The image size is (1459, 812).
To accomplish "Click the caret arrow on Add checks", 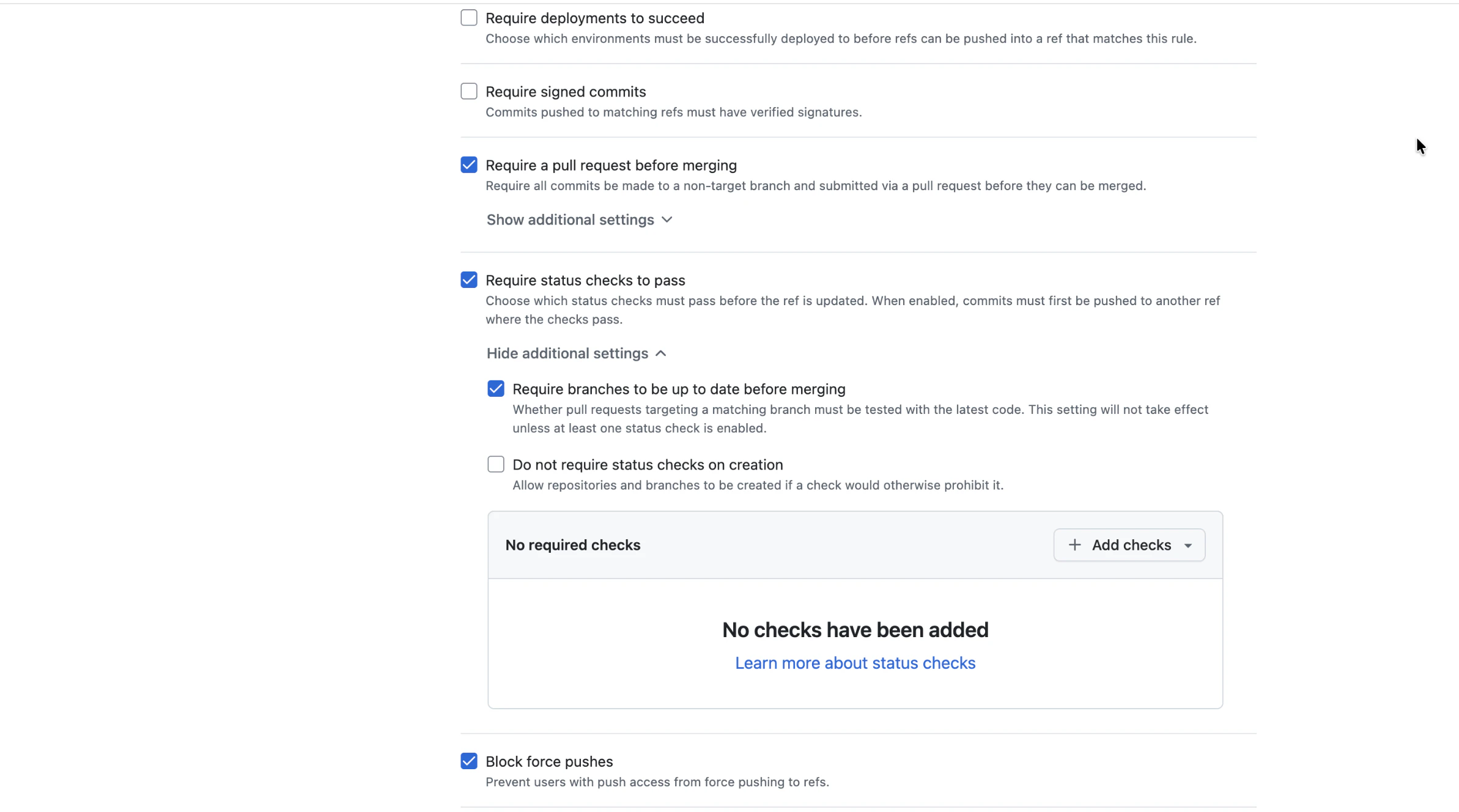I will 1188,545.
